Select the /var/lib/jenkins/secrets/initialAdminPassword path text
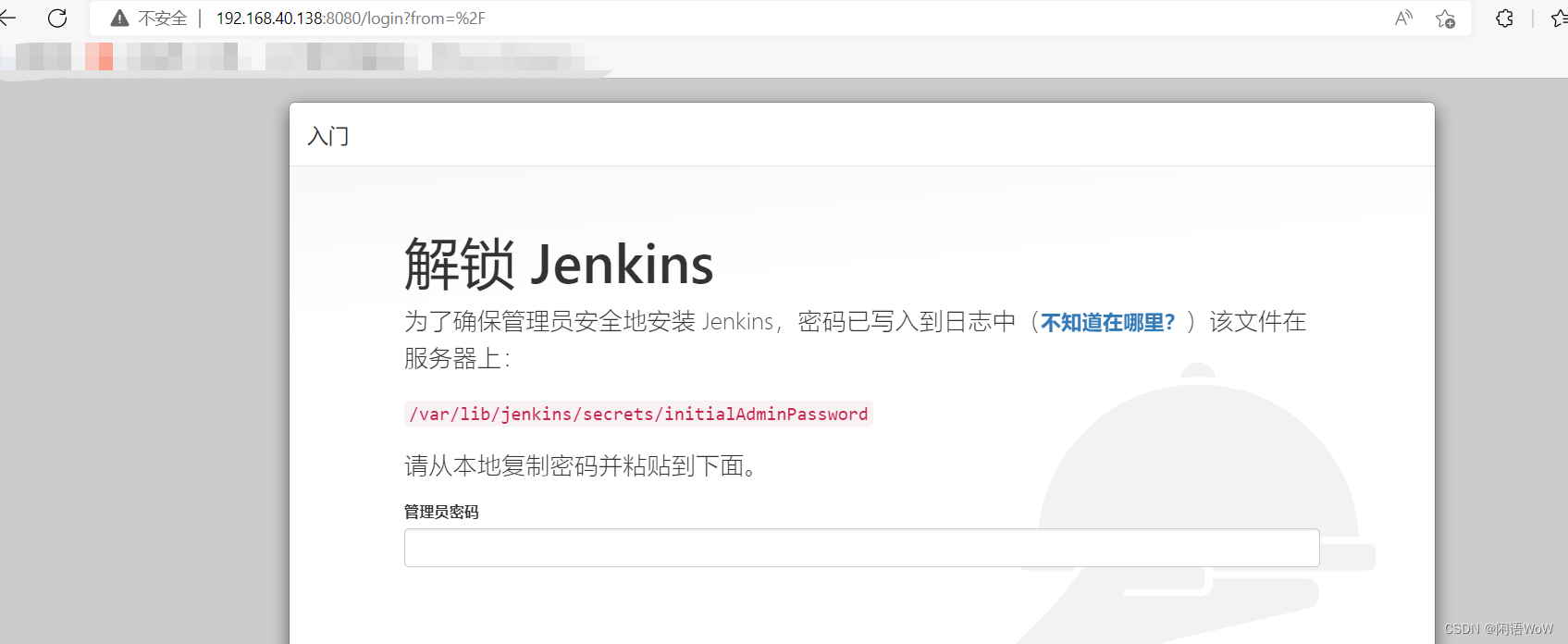The image size is (1568, 644). click(638, 414)
